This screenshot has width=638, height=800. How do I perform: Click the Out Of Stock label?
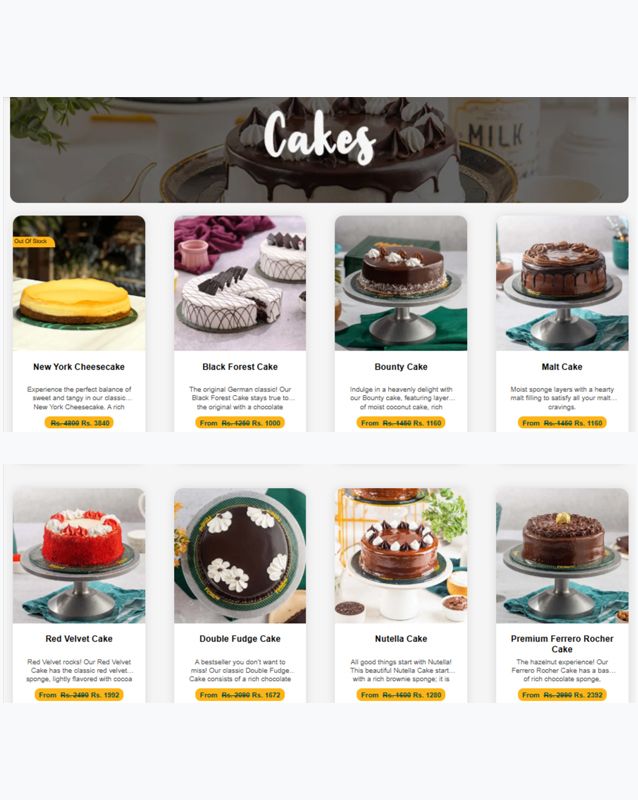pyautogui.click(x=33, y=241)
